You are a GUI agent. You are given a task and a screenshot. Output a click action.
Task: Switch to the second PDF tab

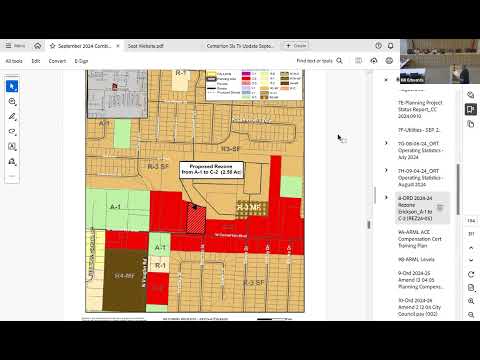tap(146, 46)
